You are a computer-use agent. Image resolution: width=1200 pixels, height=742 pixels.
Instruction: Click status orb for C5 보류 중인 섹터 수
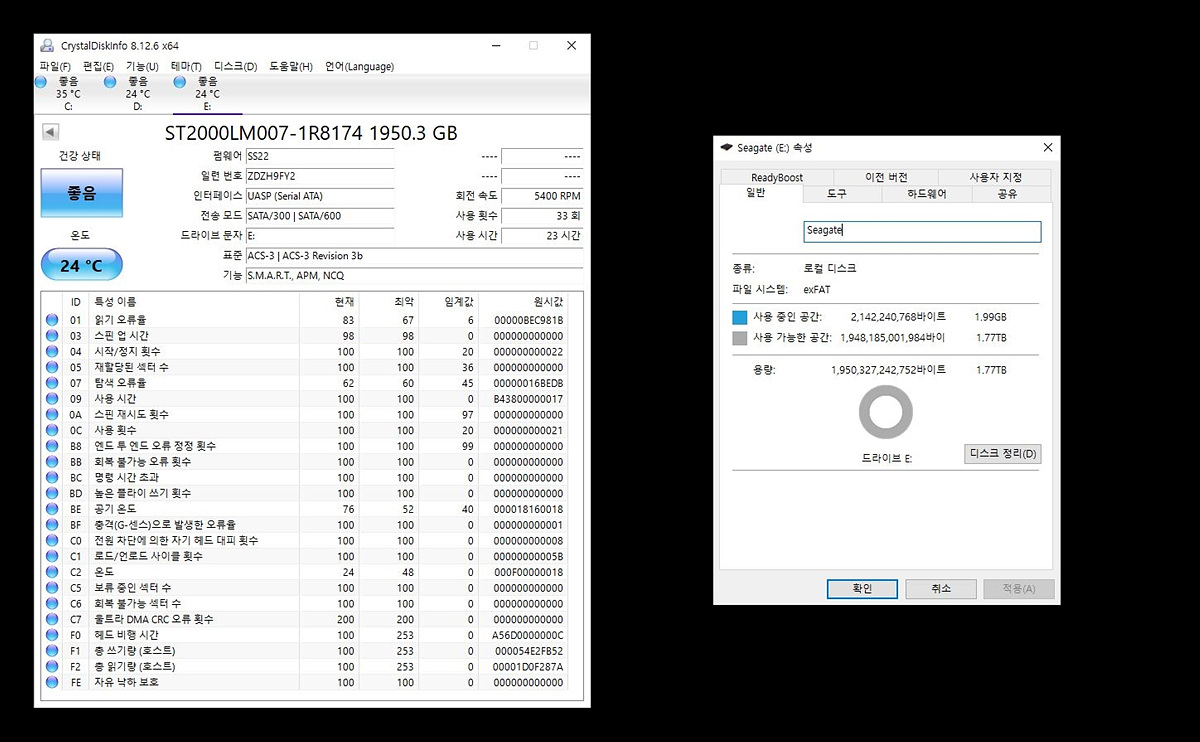[x=52, y=588]
